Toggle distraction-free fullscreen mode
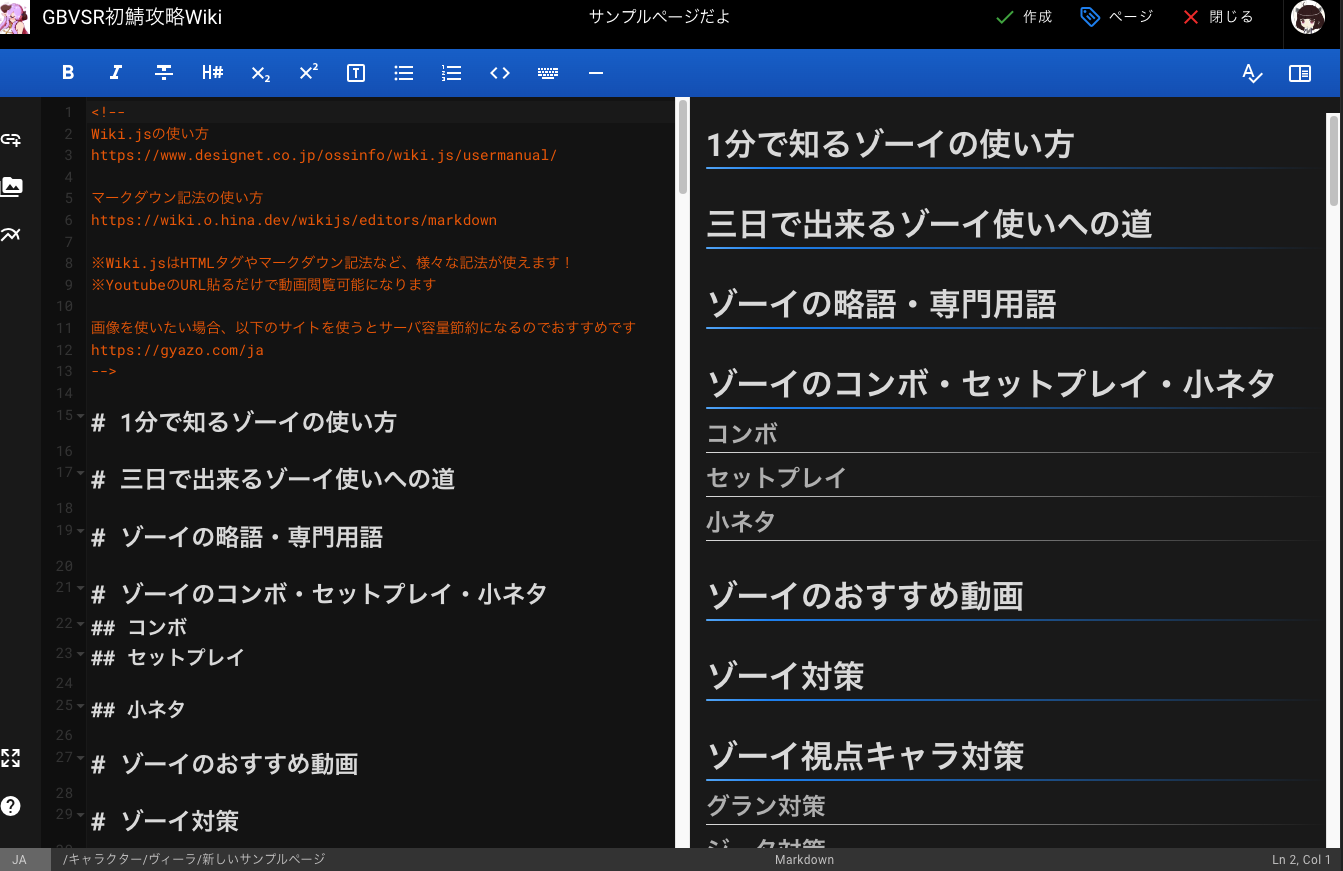The width and height of the screenshot is (1343, 871). click(11, 757)
